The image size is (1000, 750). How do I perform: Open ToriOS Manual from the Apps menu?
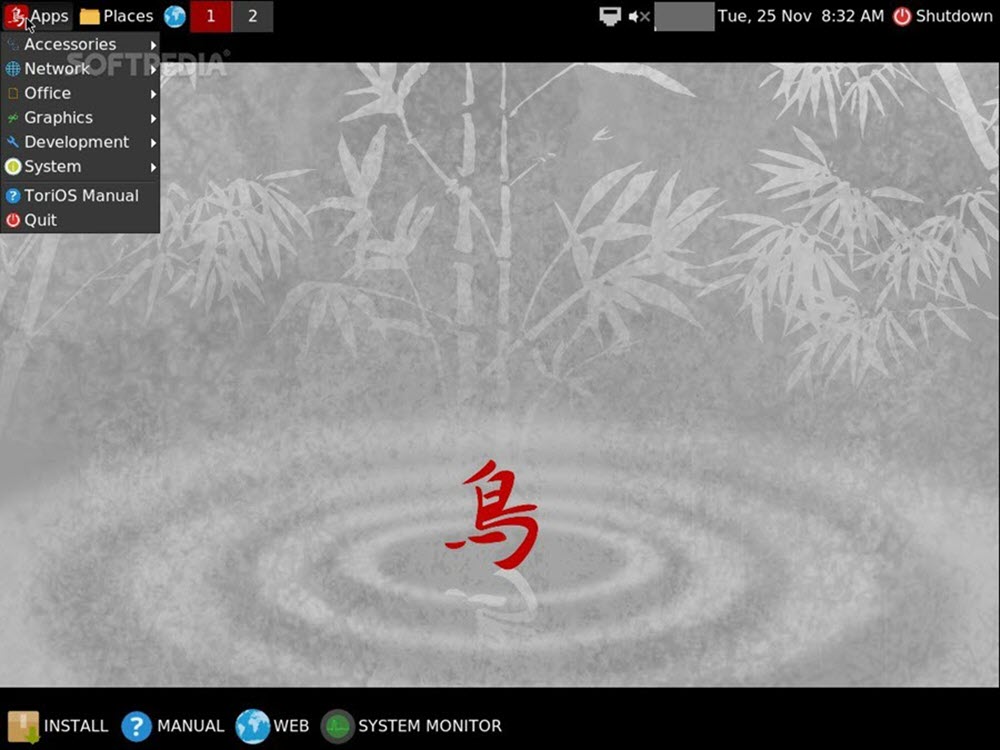80,196
